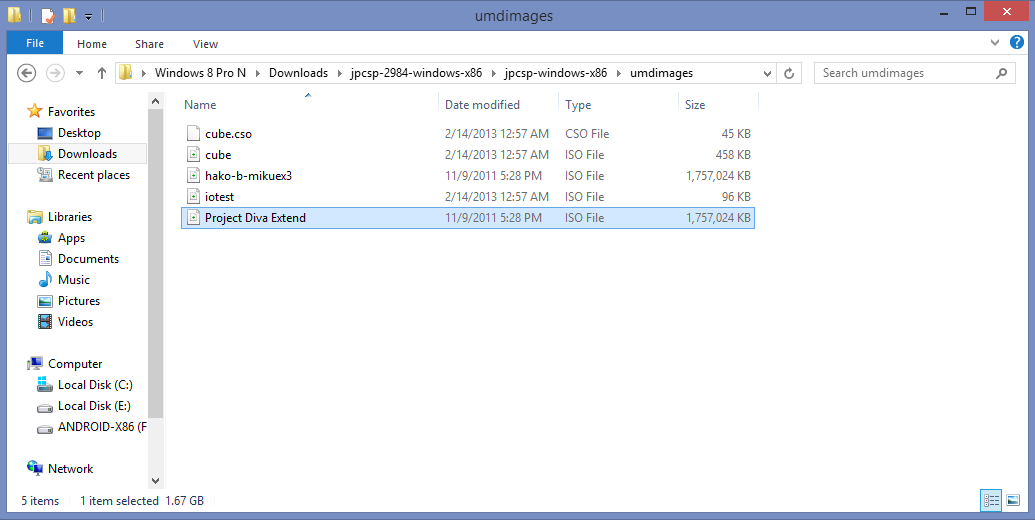Click jpcsp-2984-windows-x86 breadcrumb
This screenshot has width=1035, height=520.
pos(416,73)
